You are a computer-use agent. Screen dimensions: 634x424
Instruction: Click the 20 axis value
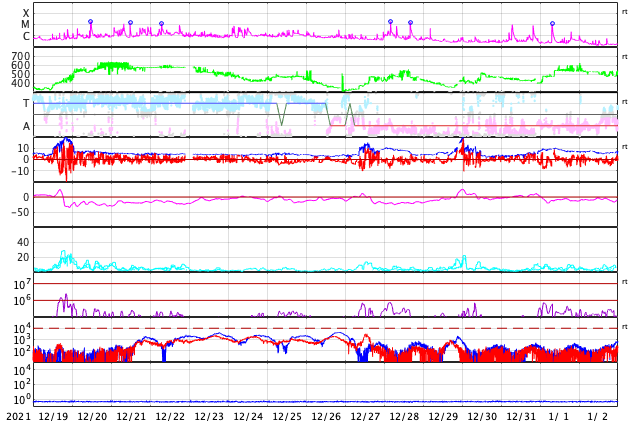pos(23,257)
